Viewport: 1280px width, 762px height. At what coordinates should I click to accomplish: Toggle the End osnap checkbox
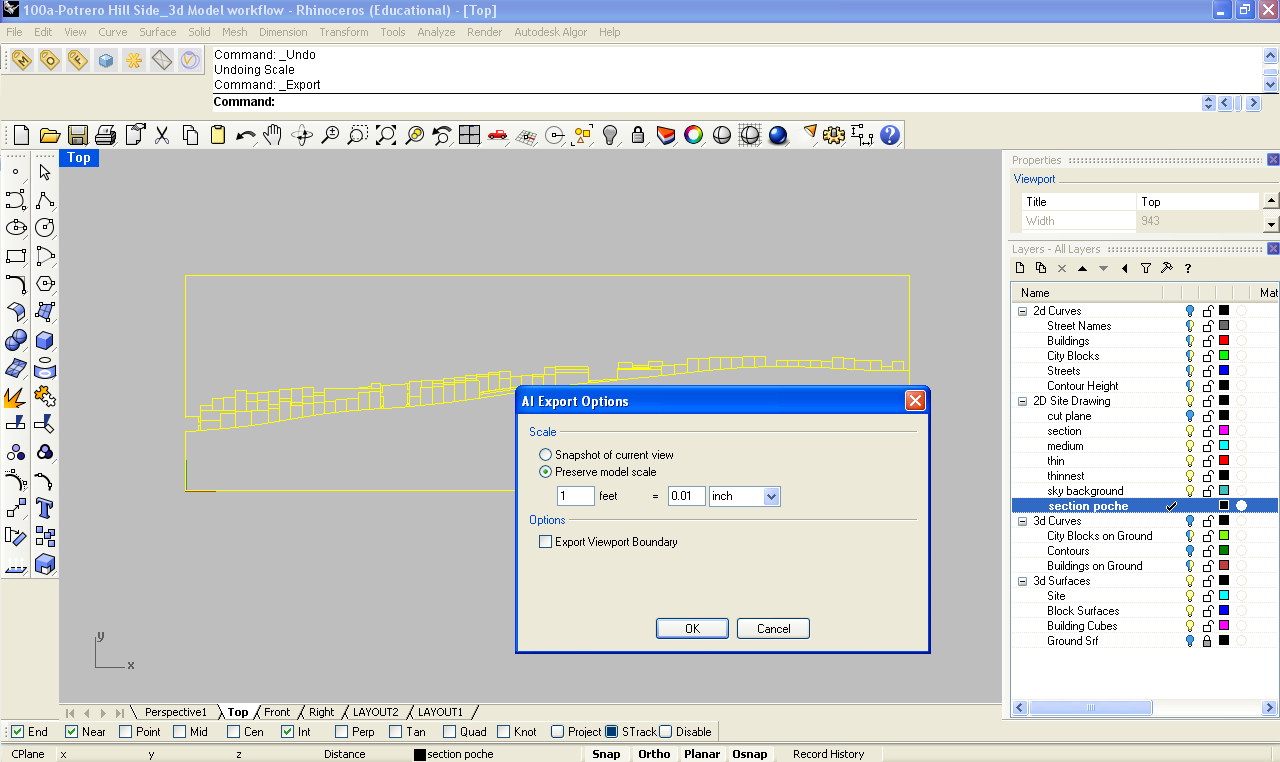(17, 732)
